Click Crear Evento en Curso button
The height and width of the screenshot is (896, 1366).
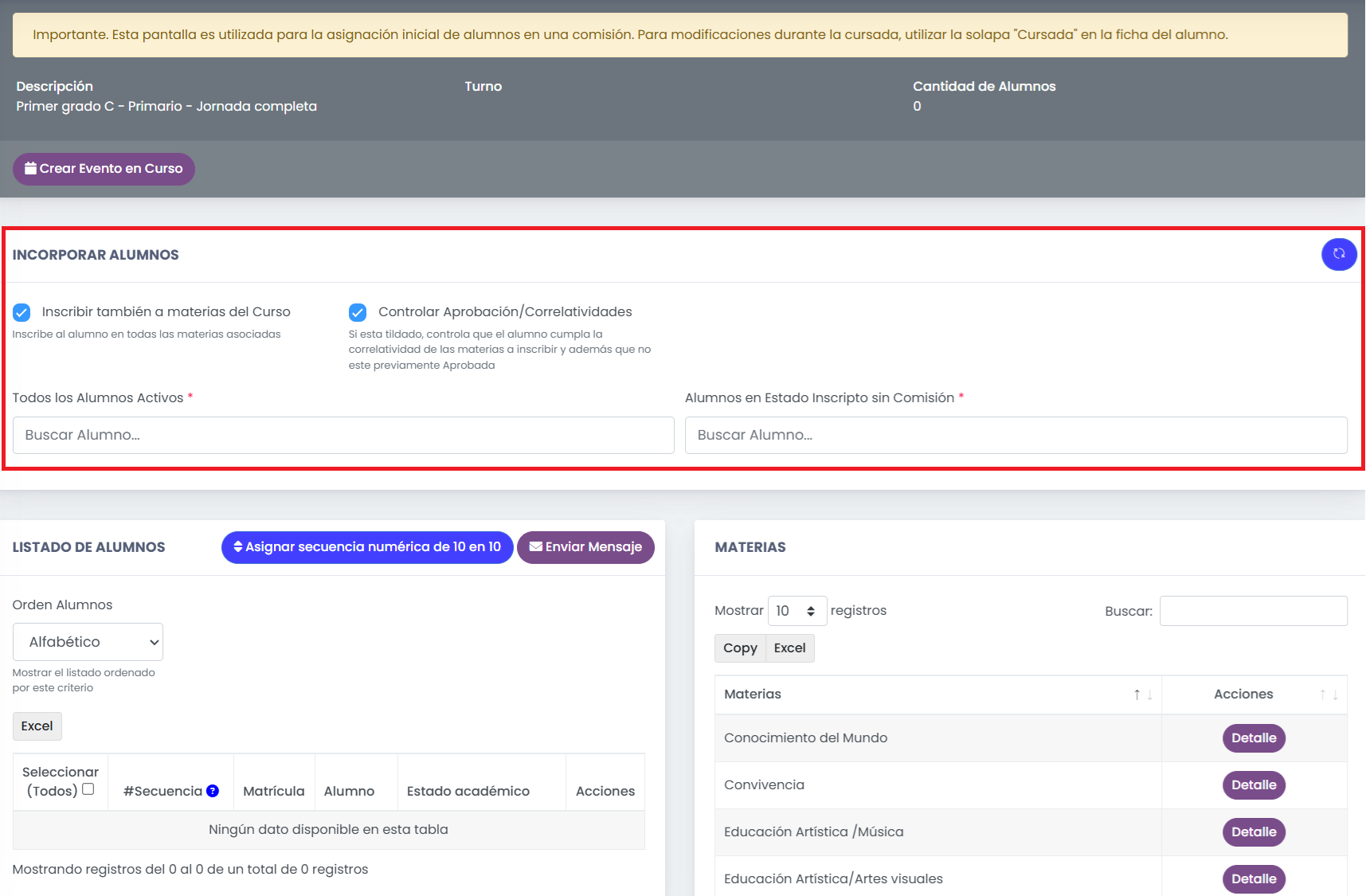(104, 169)
